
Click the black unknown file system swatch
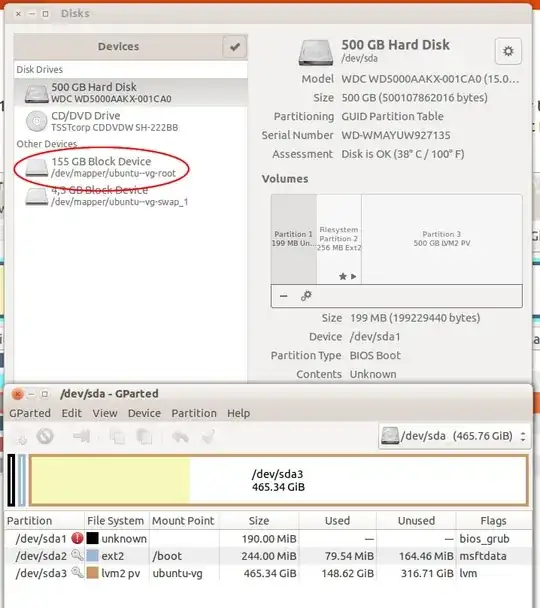coord(92,538)
